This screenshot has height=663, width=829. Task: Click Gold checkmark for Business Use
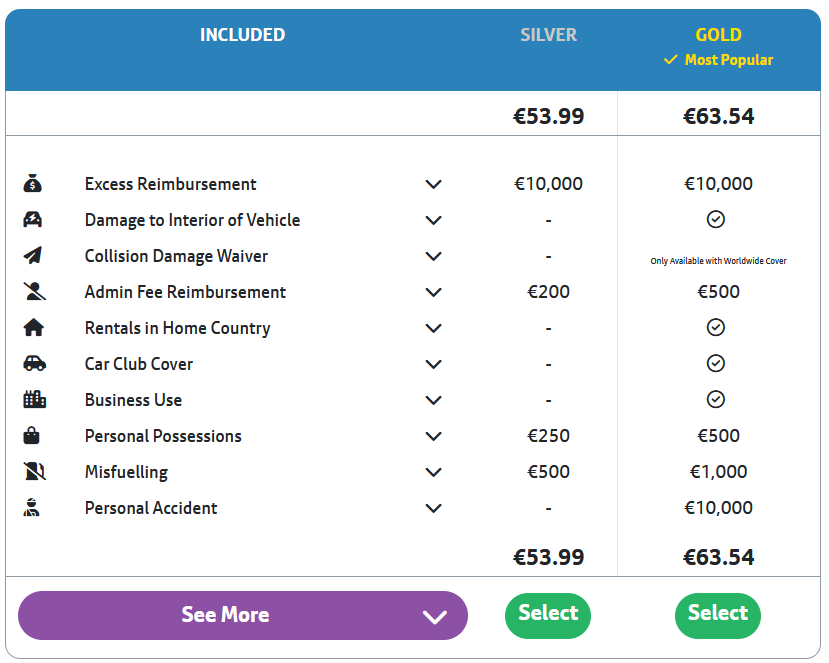[x=716, y=399]
